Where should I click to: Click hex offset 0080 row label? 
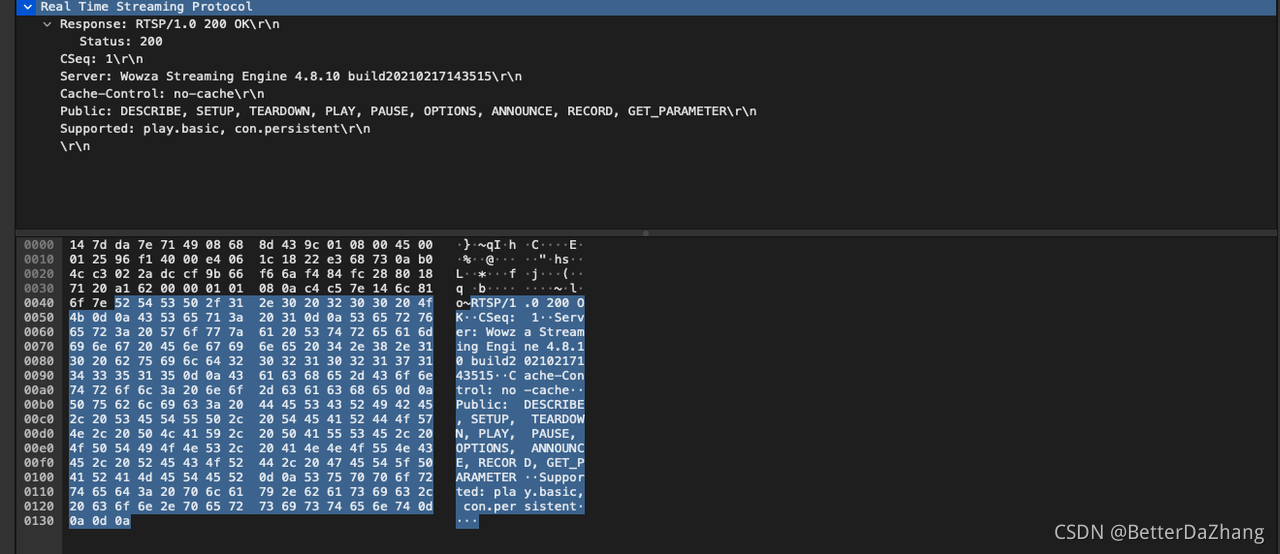pos(38,363)
